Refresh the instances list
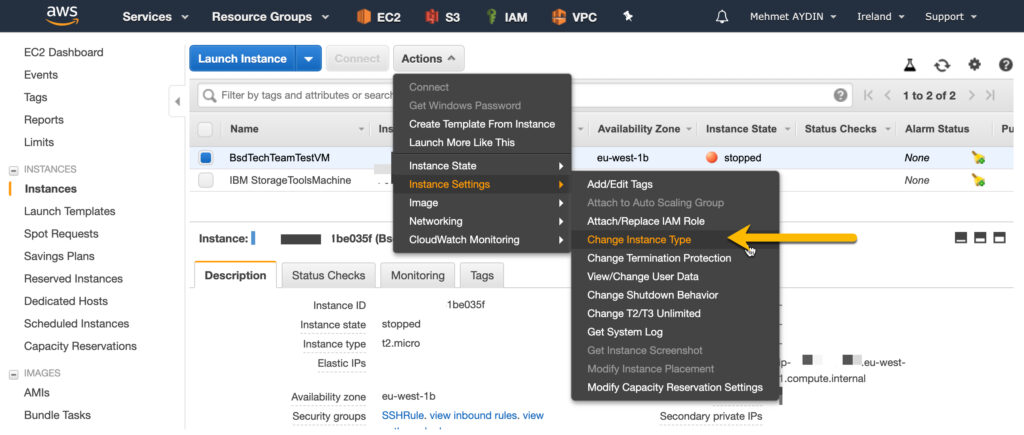Viewport: 1024px width, 435px height. [942, 65]
